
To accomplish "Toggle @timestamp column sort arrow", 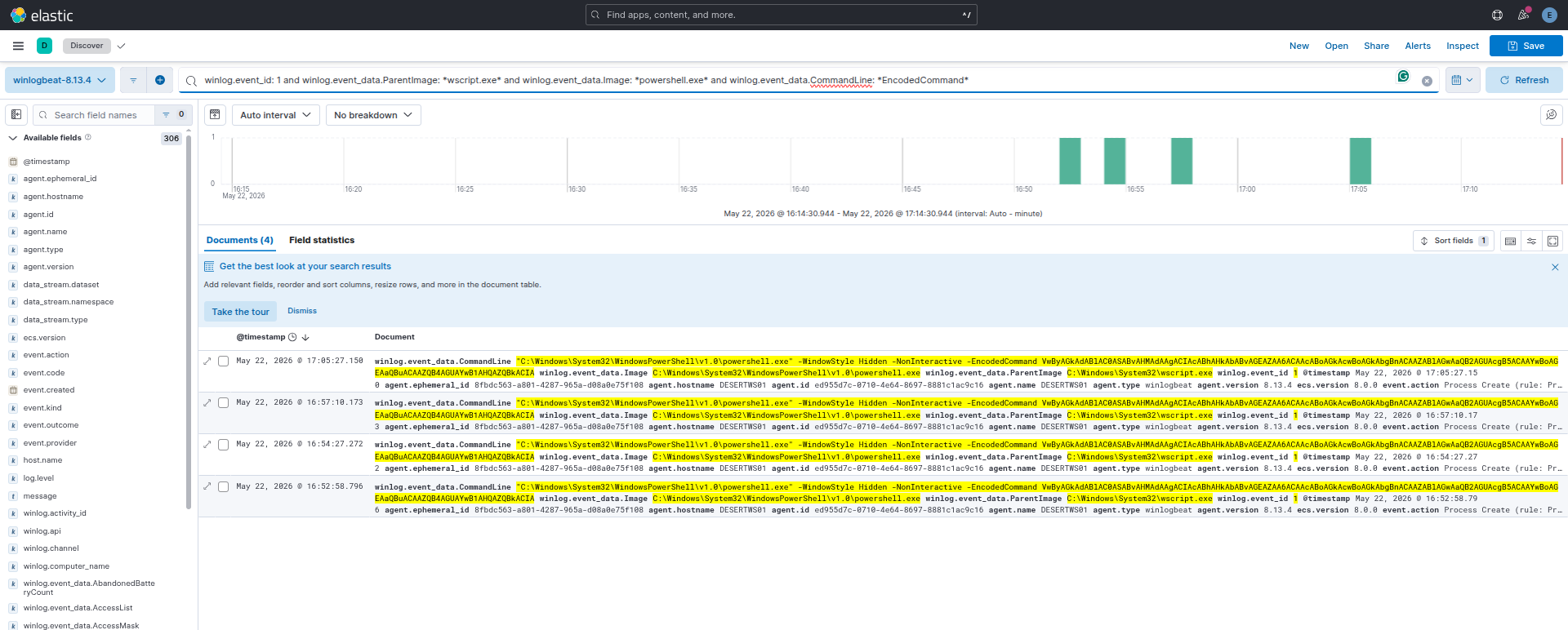I will [305, 337].
